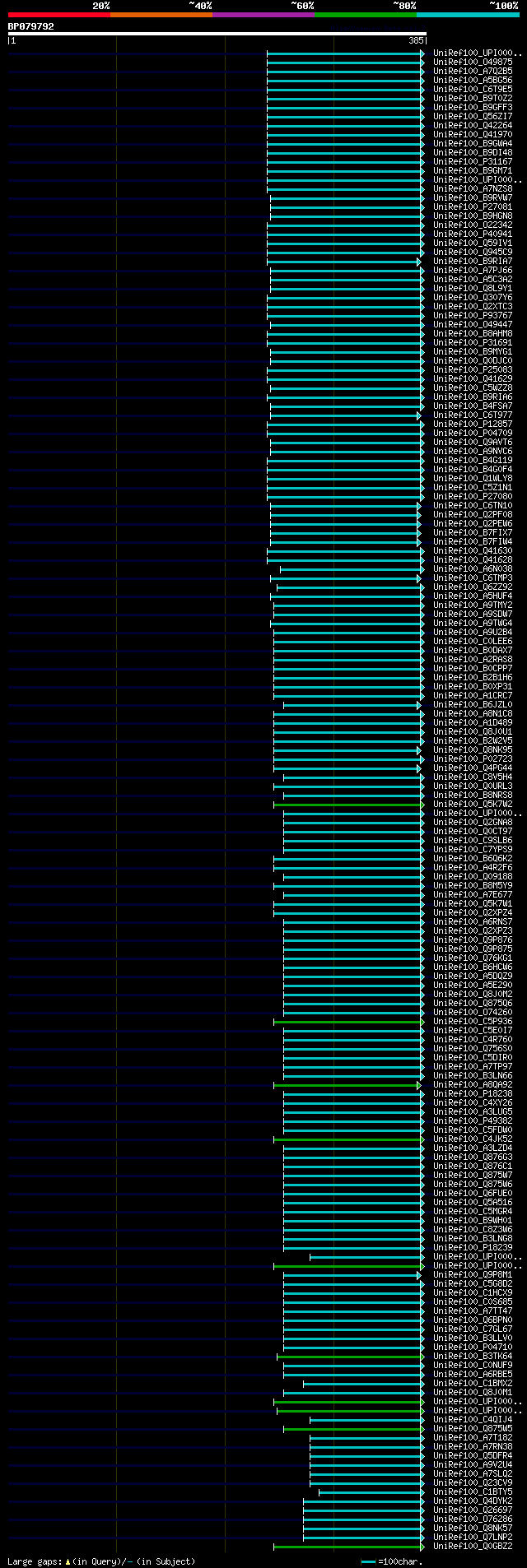This screenshot has height=1568, width=527.
Task: Click the green alignment bar for UniRef100_Q5K7W2
Action: (x=347, y=804)
